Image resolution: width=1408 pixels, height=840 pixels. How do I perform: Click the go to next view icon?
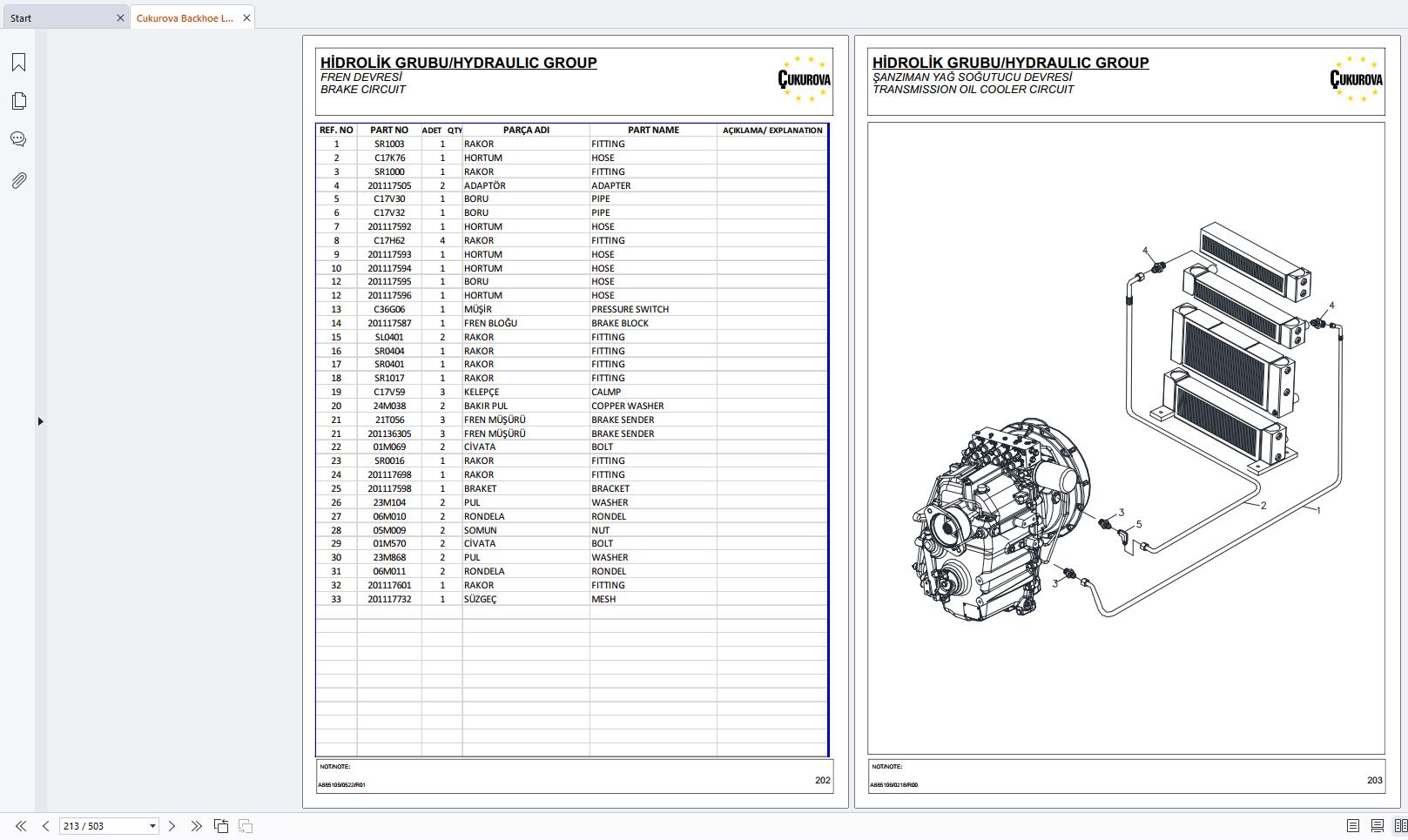tap(246, 826)
